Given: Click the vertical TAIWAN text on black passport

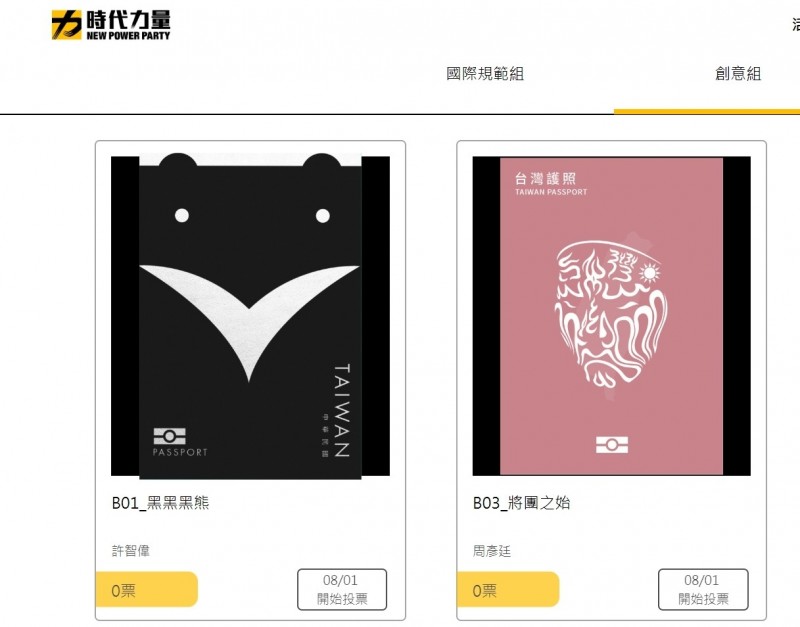Looking at the screenshot, I should pyautogui.click(x=341, y=410).
